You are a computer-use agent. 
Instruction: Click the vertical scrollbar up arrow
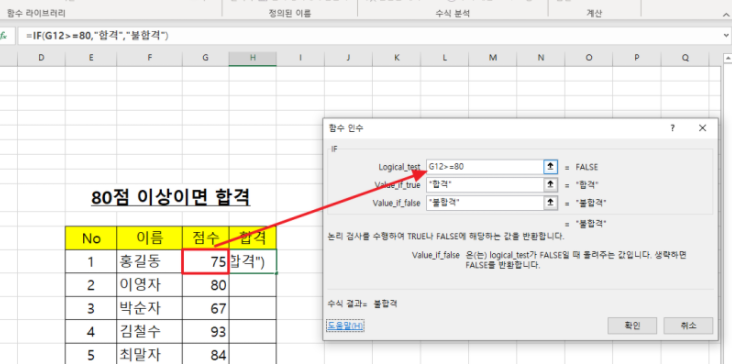[727, 58]
